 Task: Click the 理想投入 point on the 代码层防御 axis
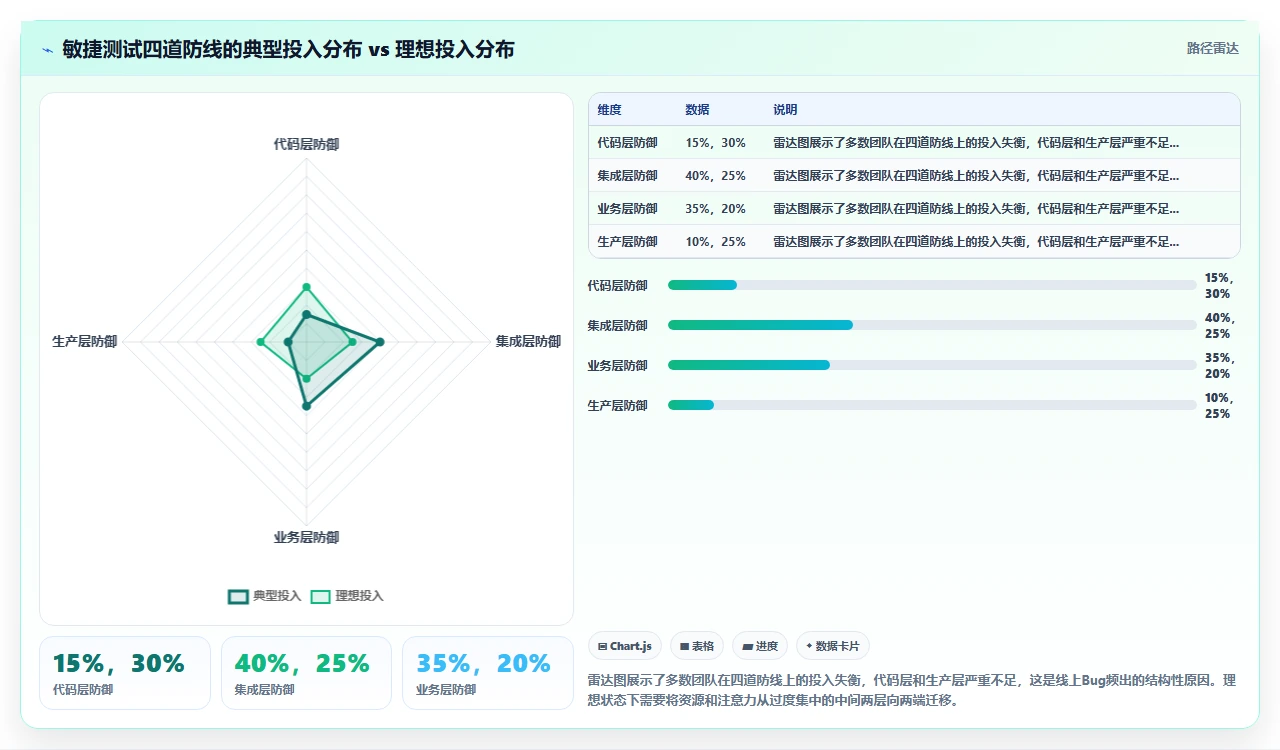(306, 287)
